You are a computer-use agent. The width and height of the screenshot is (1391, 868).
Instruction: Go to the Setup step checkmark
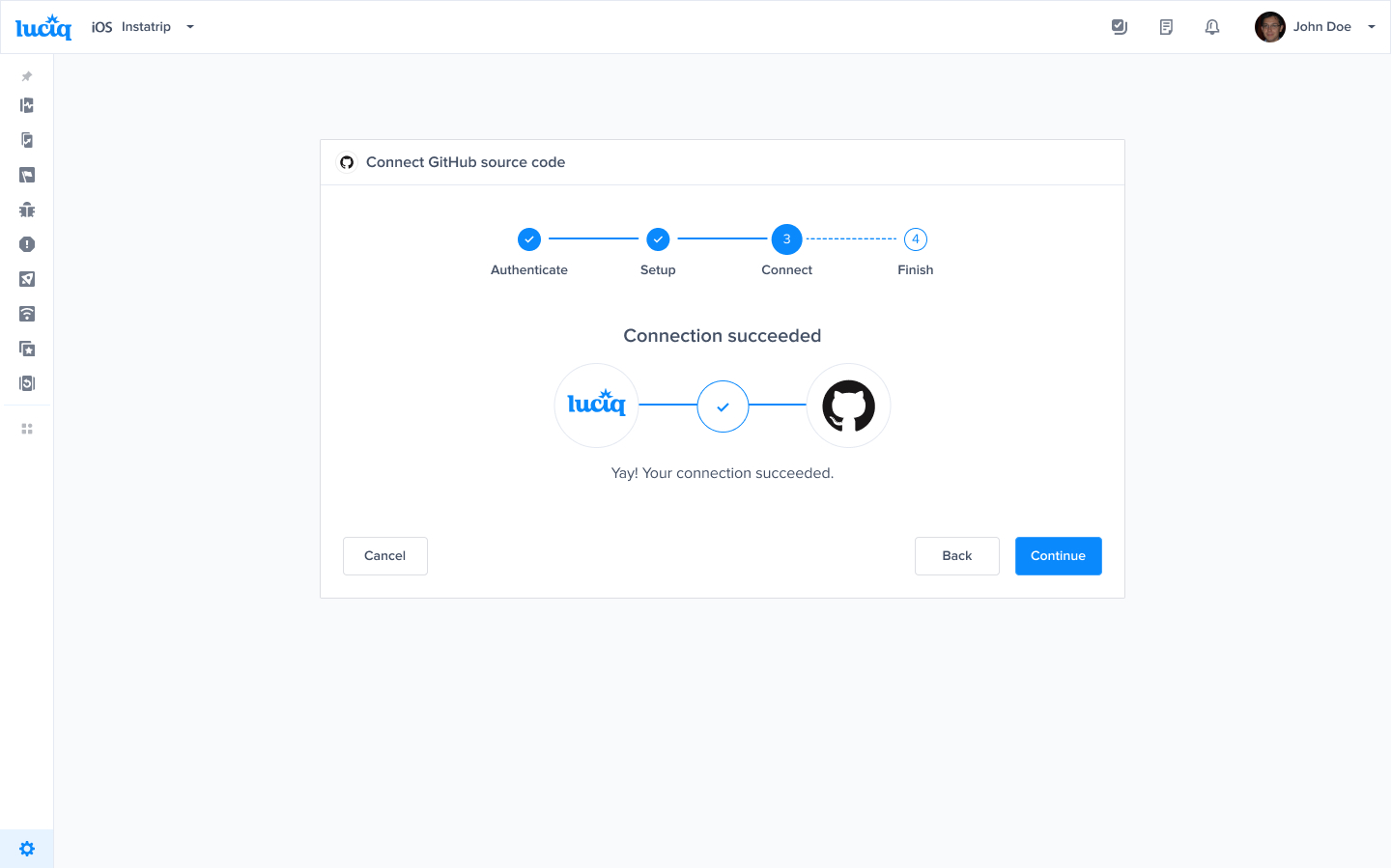coord(658,239)
